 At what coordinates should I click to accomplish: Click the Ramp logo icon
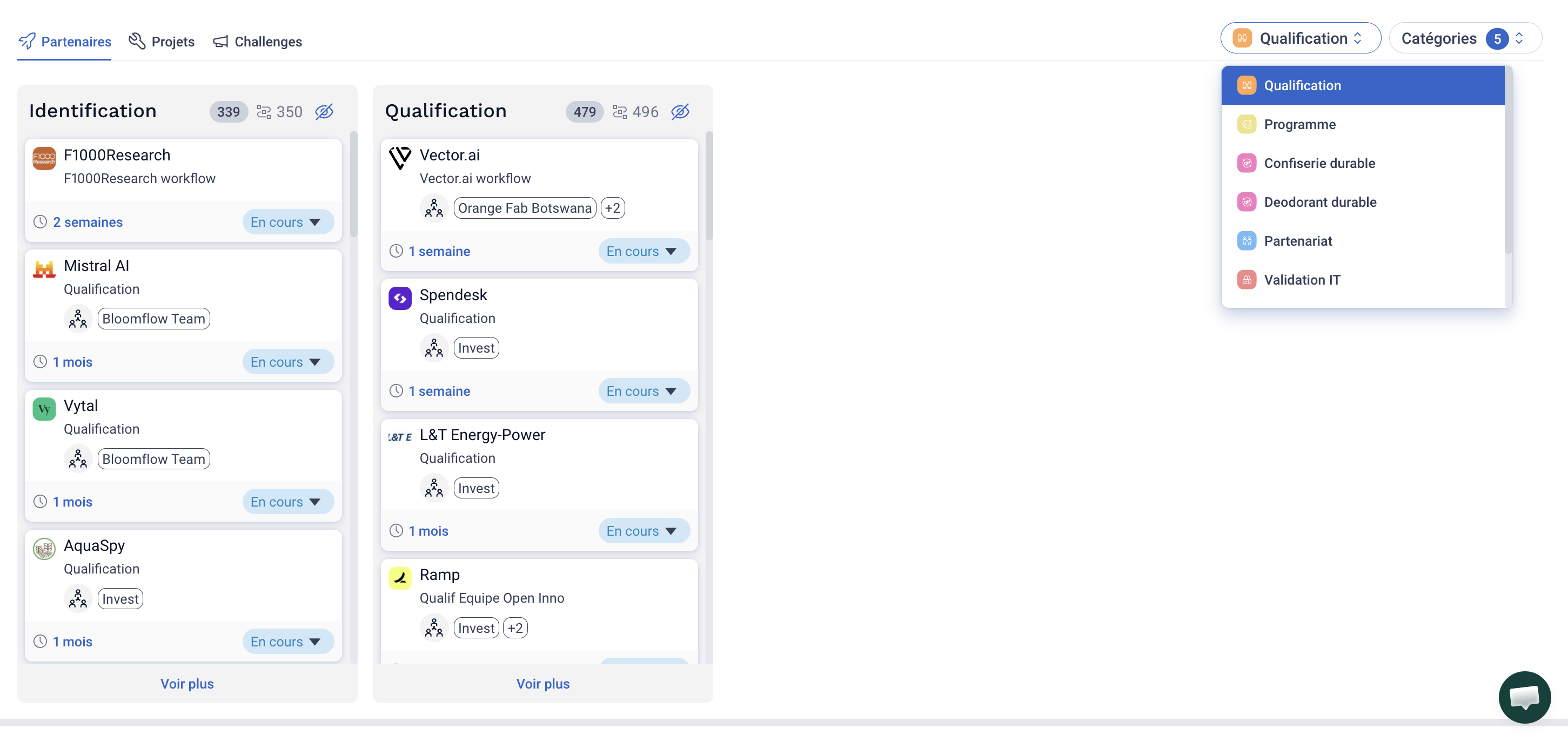point(400,578)
